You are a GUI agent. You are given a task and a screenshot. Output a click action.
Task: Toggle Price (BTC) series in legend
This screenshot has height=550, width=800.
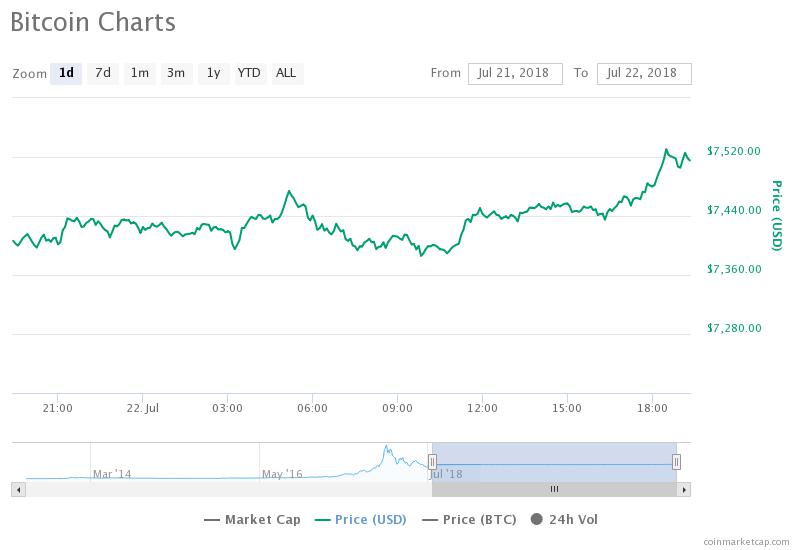click(468, 520)
